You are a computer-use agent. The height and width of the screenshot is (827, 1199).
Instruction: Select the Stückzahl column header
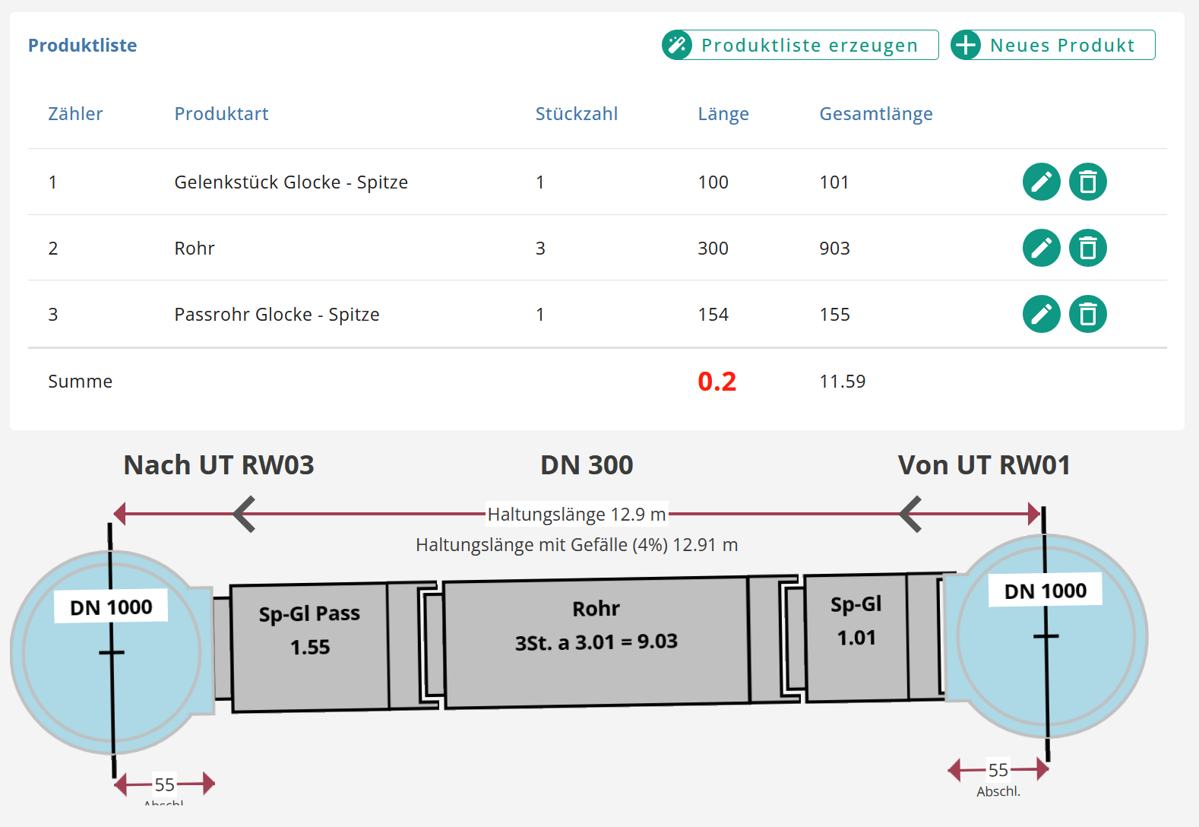(x=577, y=114)
